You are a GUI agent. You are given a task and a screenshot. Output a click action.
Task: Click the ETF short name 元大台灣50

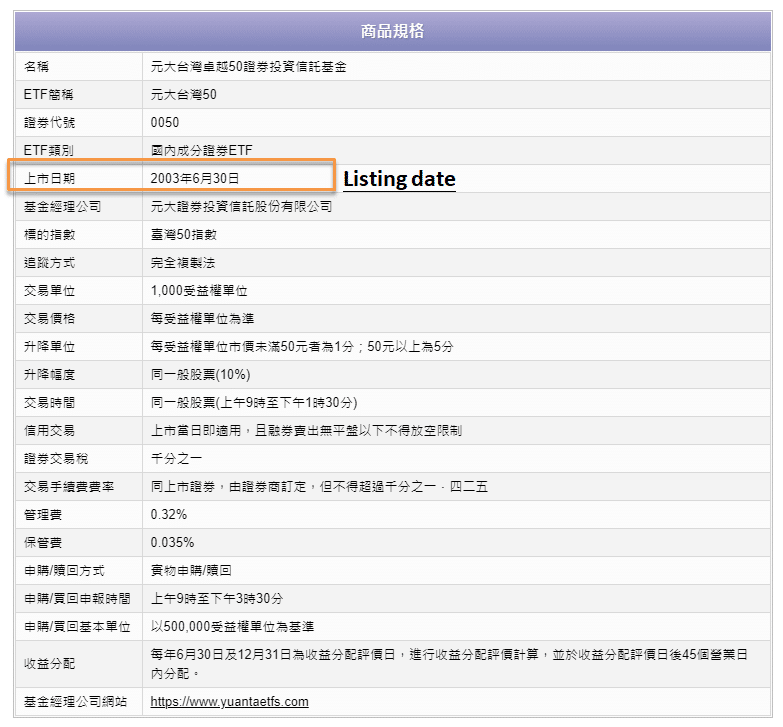pyautogui.click(x=183, y=94)
